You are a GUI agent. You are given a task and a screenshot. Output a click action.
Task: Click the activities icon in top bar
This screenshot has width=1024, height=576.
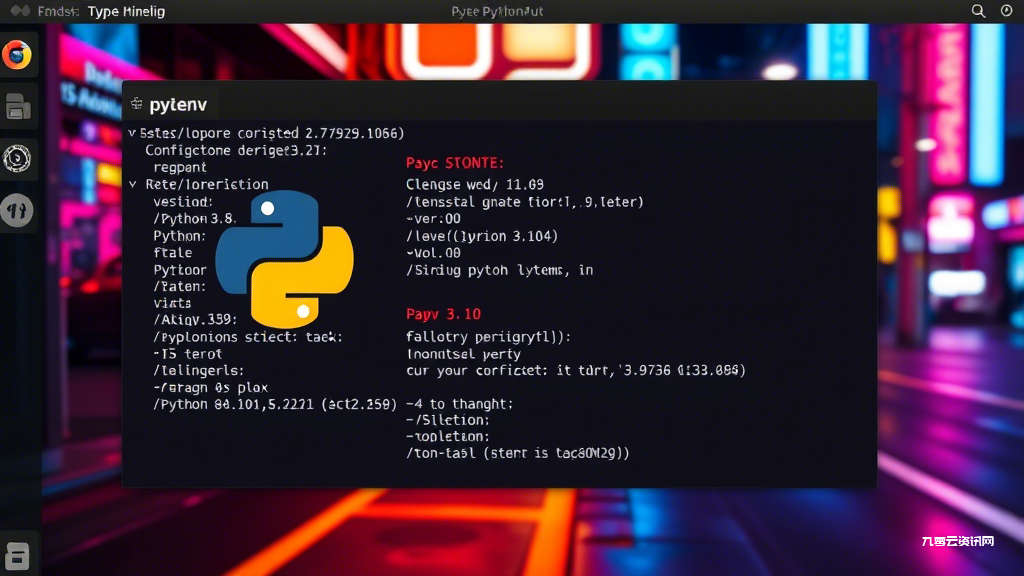coord(20,11)
